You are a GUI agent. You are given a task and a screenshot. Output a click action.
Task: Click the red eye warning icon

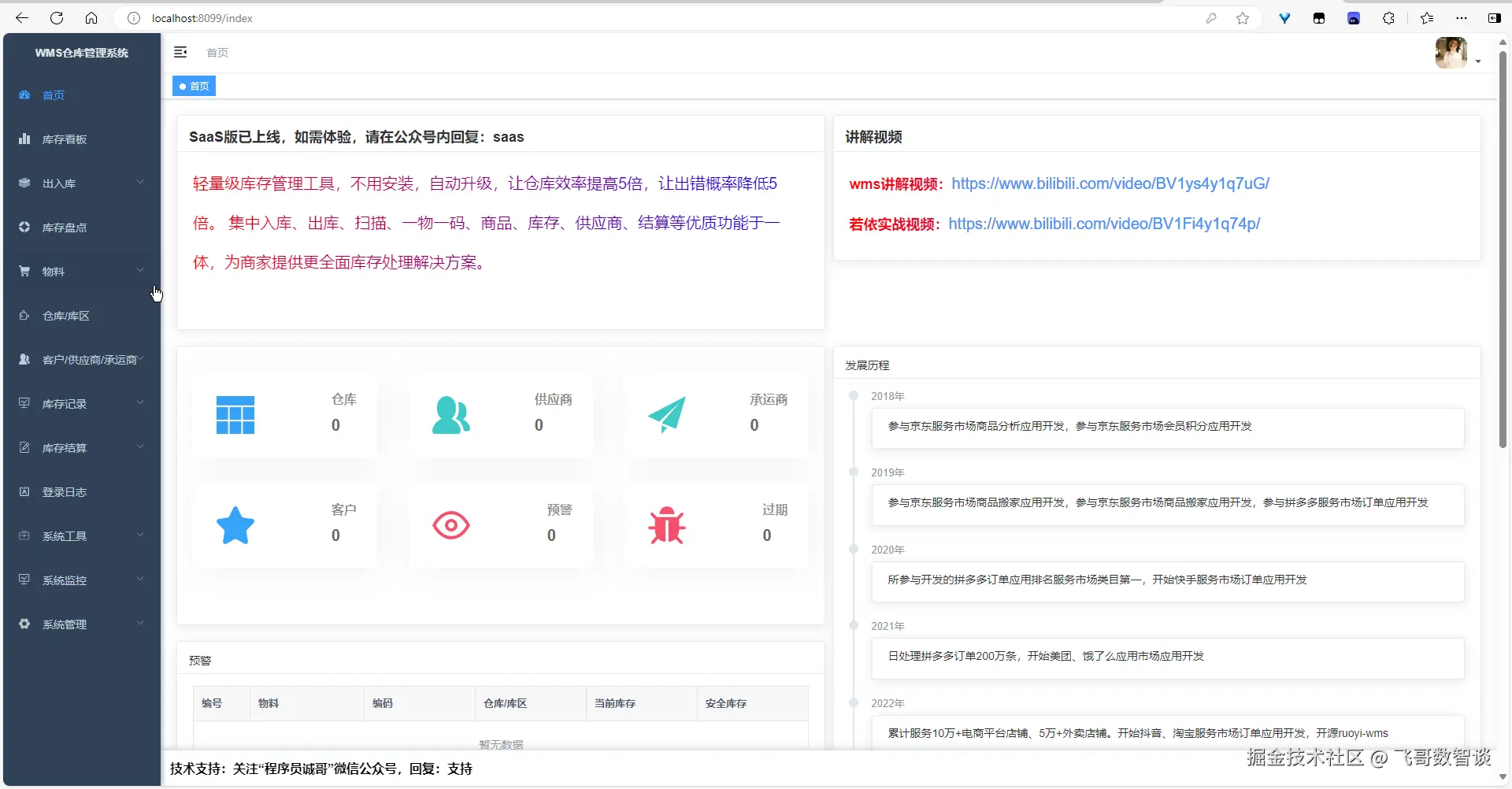tap(451, 525)
